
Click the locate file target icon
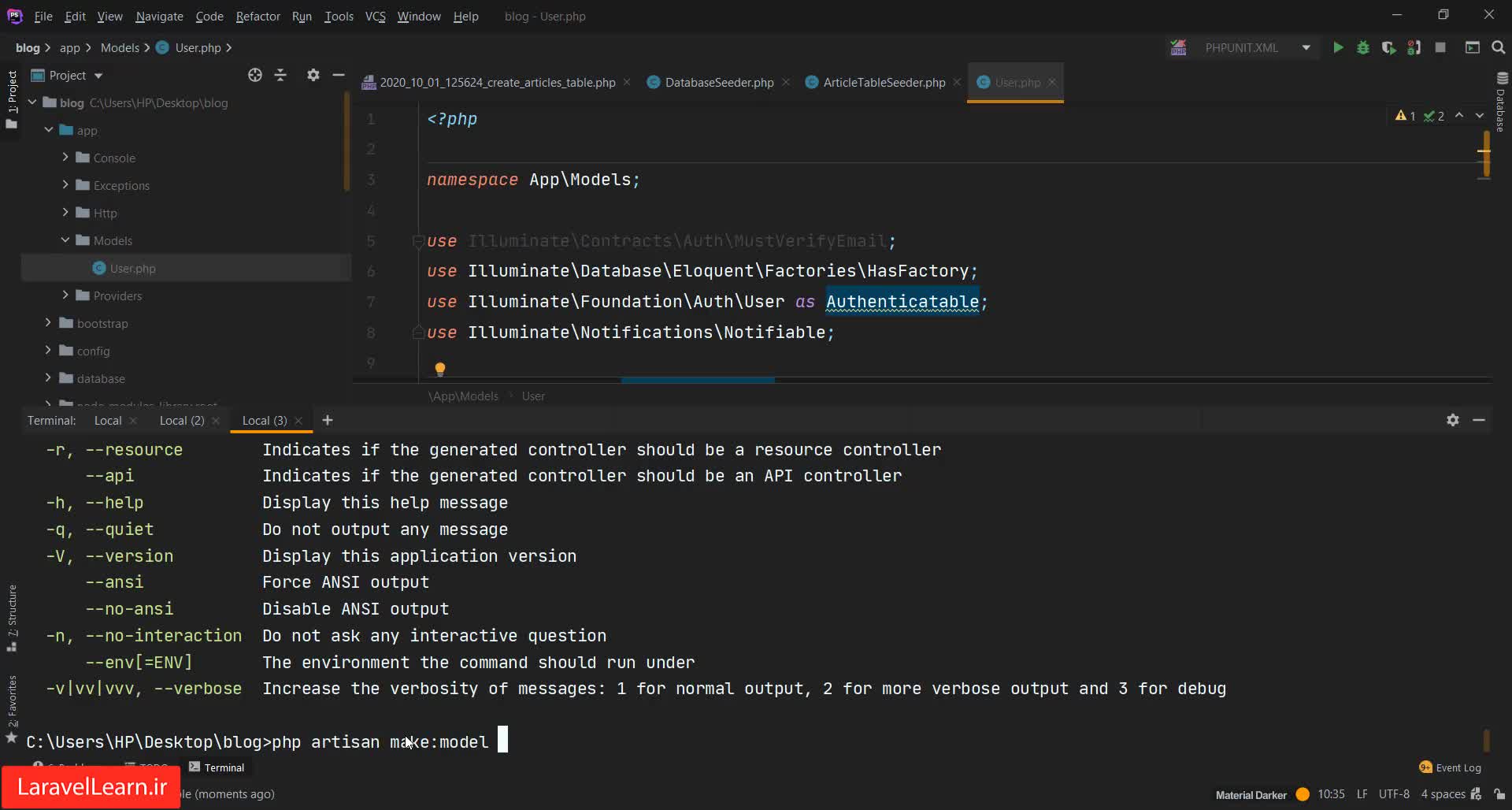[254, 75]
